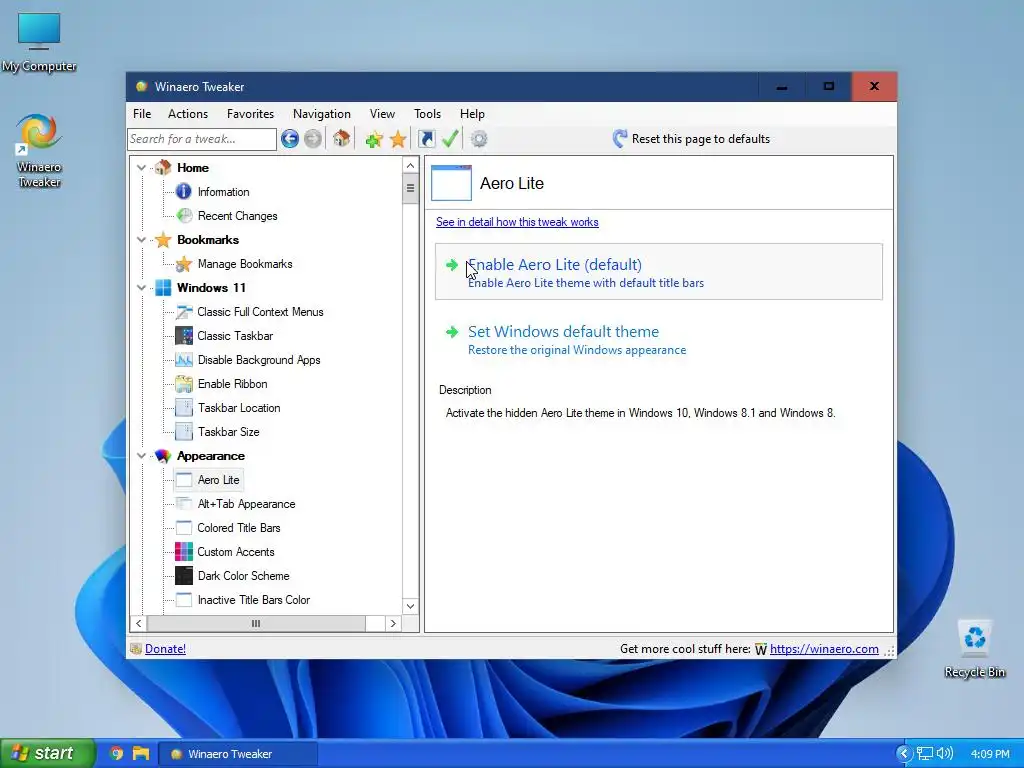Click the Appearance tree node
Image resolution: width=1024 pixels, height=768 pixels.
(x=210, y=456)
